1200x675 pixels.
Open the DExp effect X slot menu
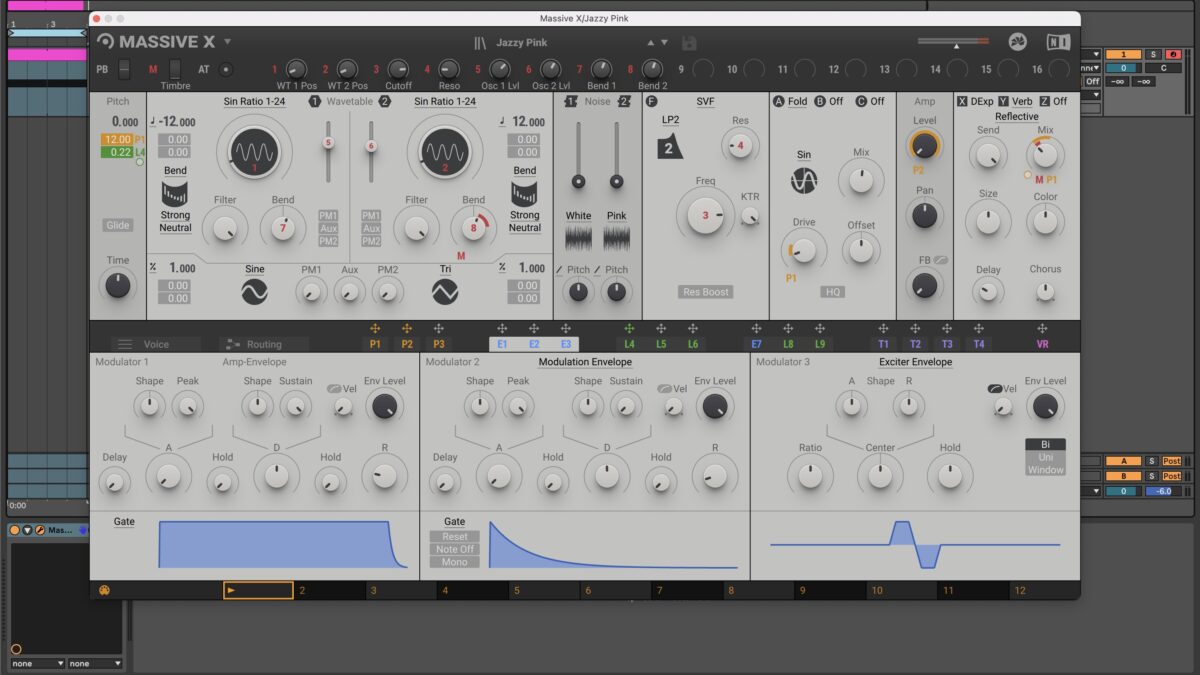[x=980, y=102]
